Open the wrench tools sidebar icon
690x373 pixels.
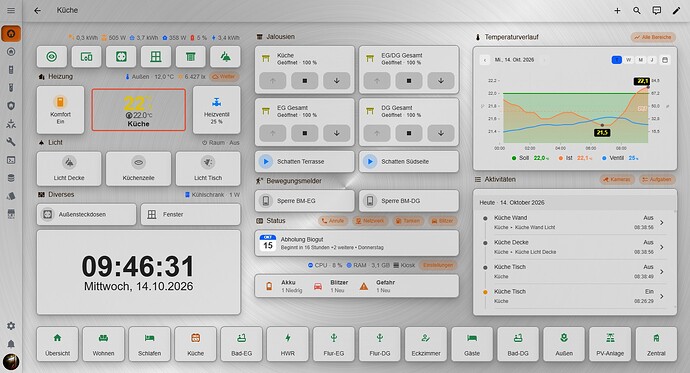point(11,142)
